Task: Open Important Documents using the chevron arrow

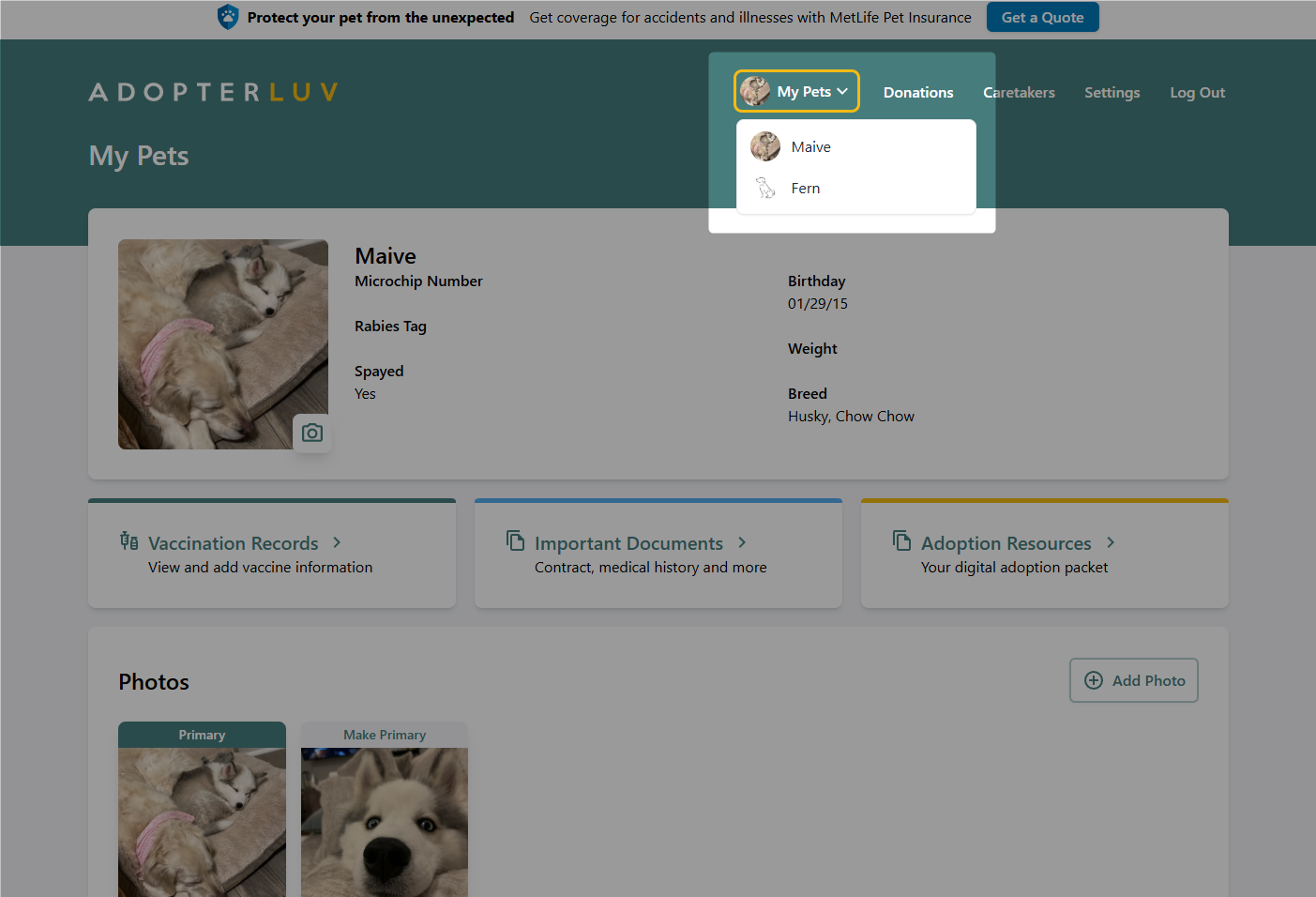Action: [x=742, y=542]
